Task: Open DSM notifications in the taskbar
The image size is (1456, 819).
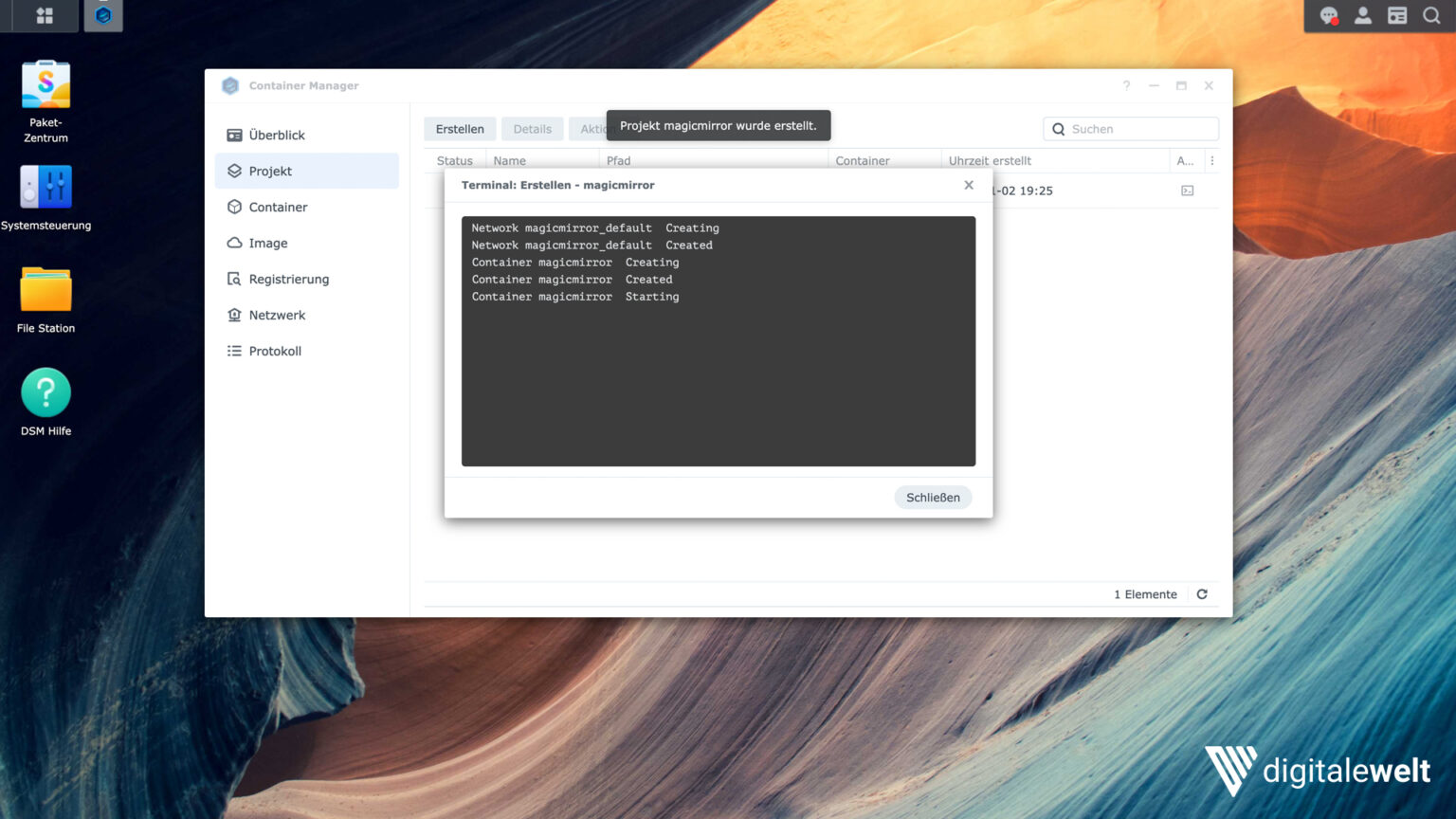Action: coord(1329,16)
